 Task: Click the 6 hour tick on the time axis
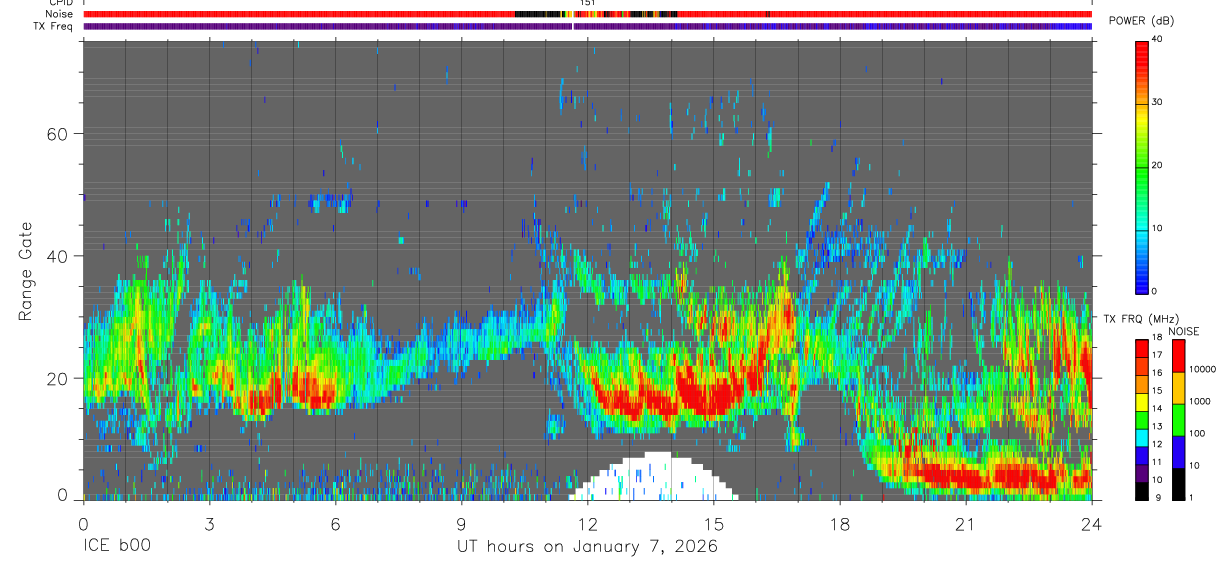pos(335,524)
